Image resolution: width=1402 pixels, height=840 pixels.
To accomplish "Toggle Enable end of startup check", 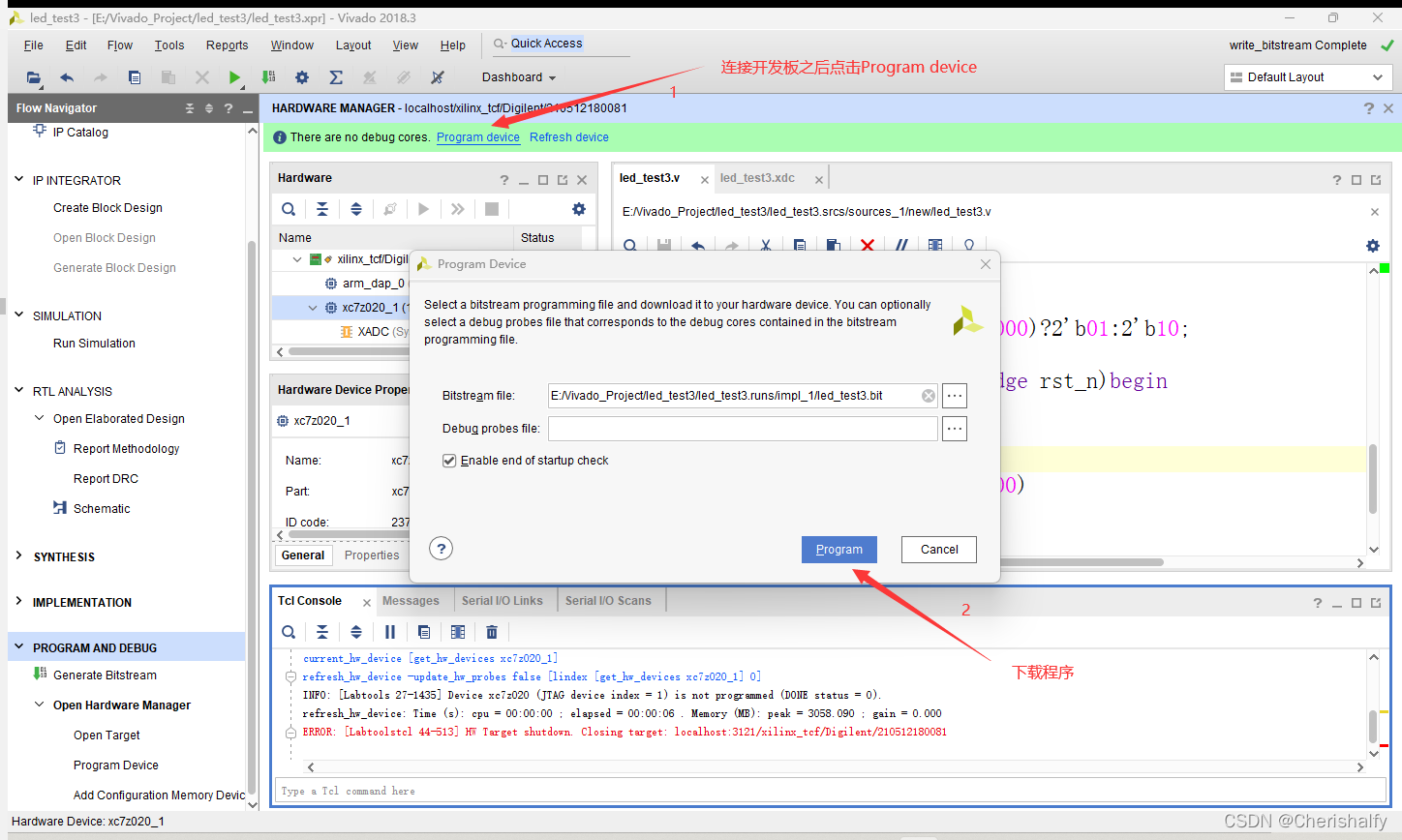I will (449, 461).
